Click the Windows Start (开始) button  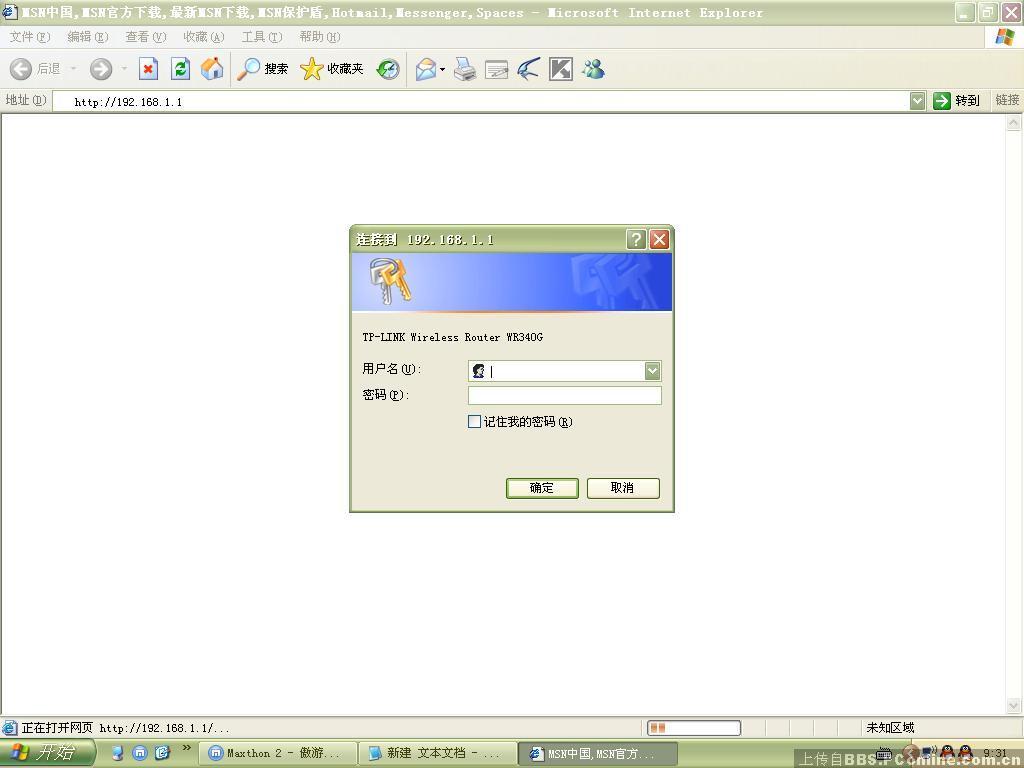pos(46,753)
